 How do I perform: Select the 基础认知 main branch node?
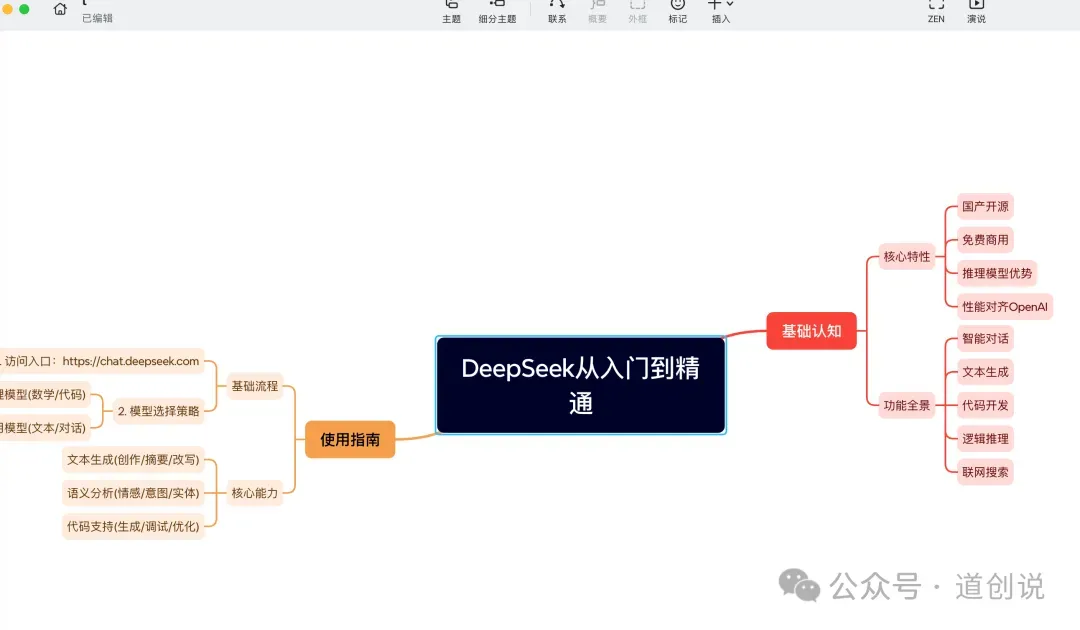tap(811, 331)
